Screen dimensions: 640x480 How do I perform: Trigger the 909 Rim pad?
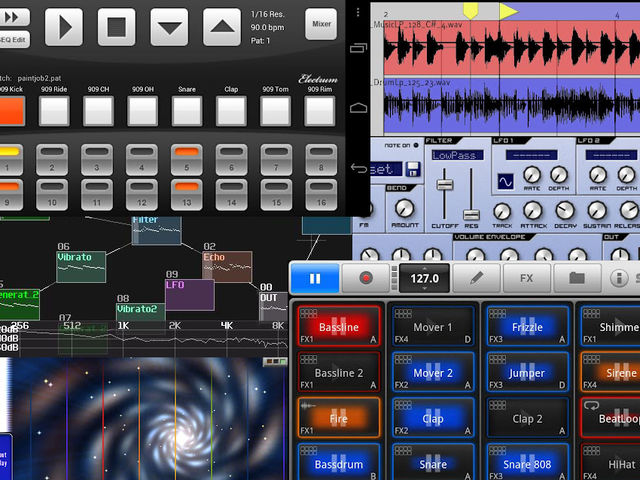coord(320,111)
